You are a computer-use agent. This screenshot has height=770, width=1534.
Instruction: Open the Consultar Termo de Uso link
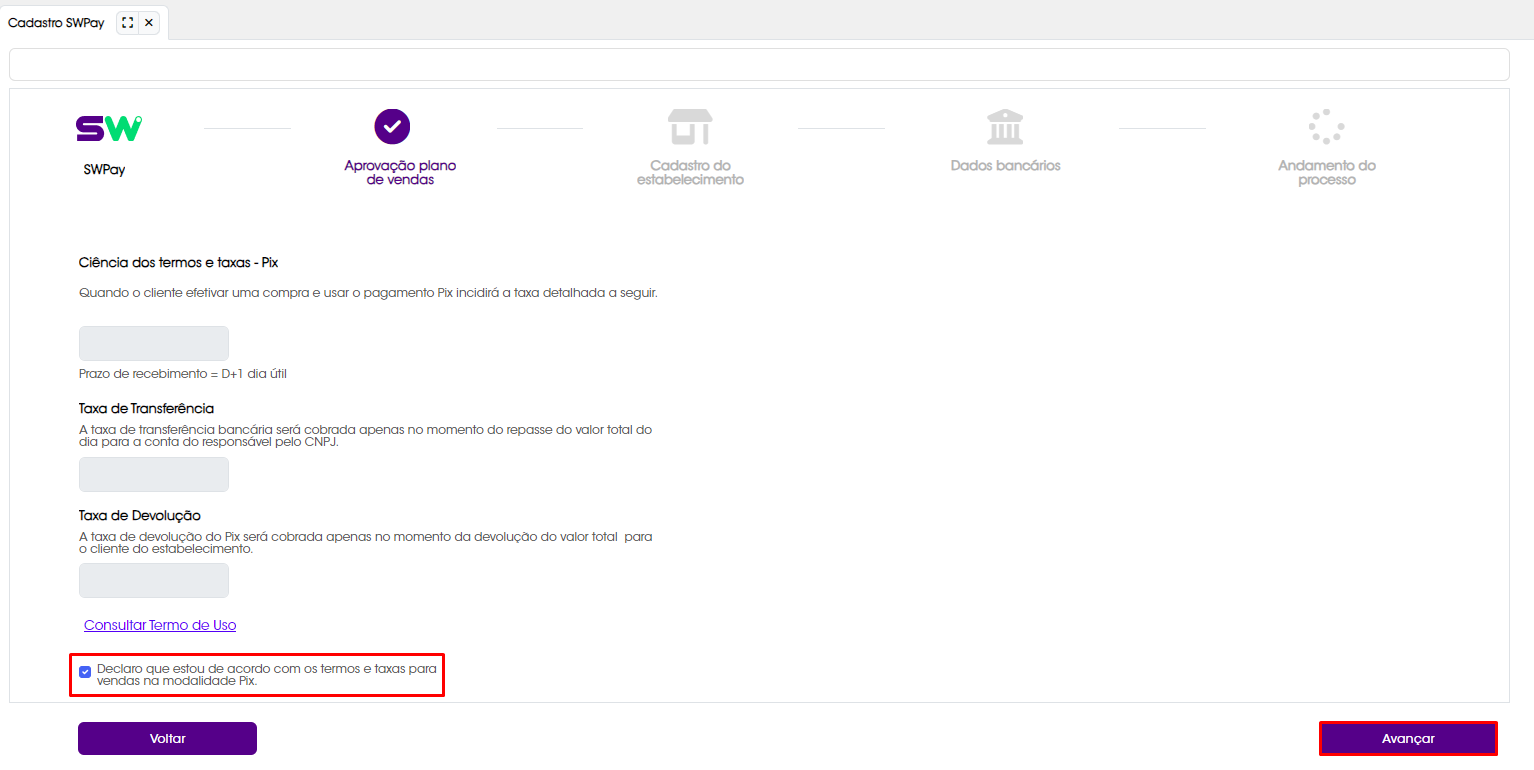click(x=160, y=625)
